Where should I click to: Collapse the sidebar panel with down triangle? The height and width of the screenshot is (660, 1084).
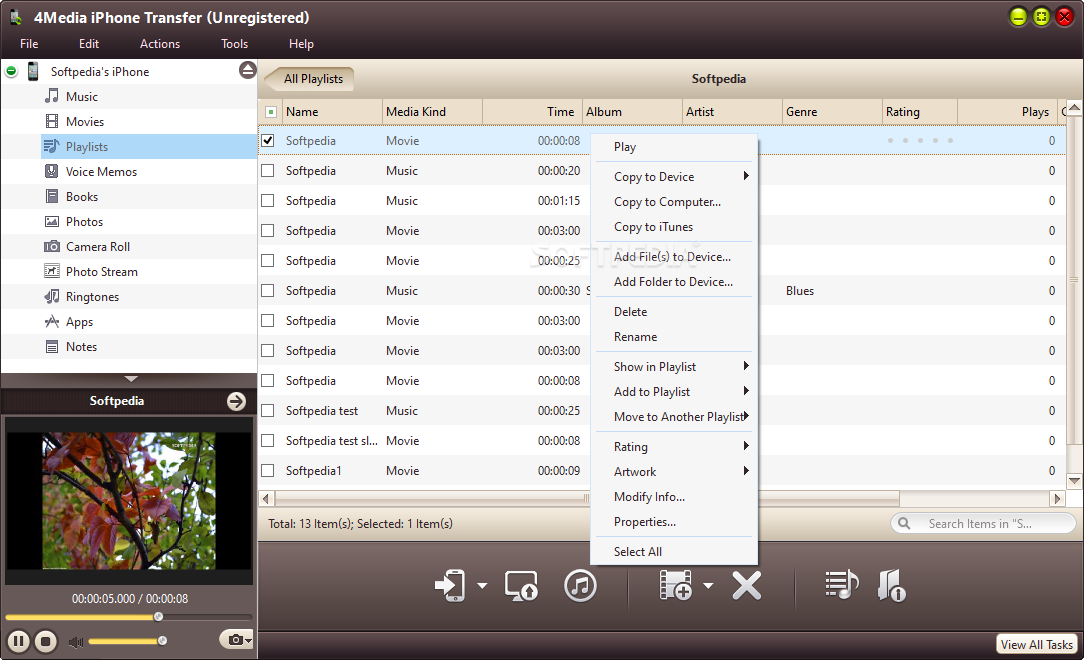pos(131,379)
